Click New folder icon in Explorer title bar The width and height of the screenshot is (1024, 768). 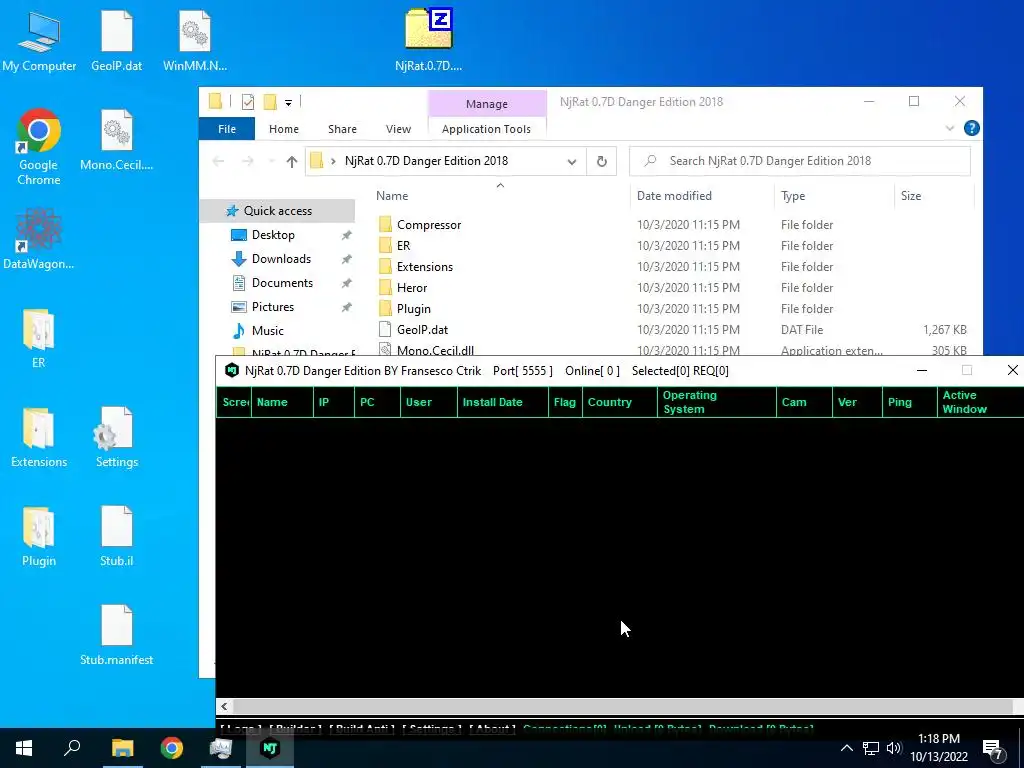click(270, 101)
